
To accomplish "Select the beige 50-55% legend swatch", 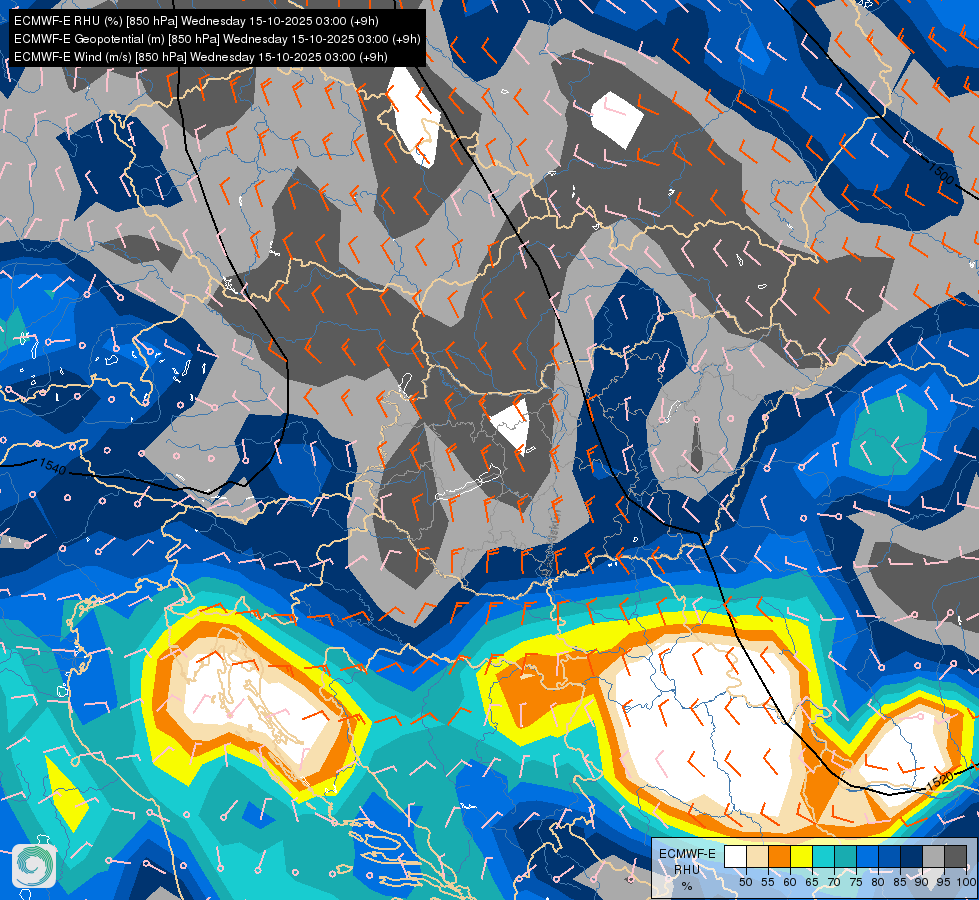I will click(x=757, y=856).
